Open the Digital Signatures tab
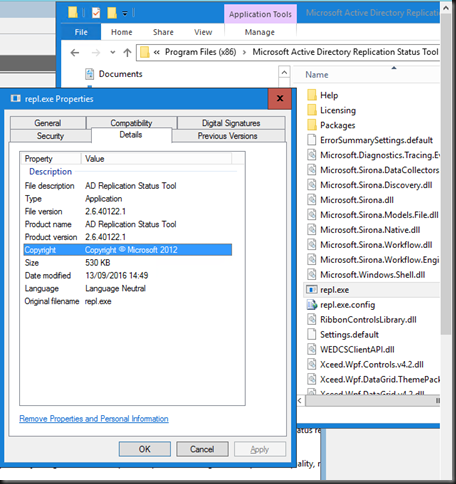Viewport: 456px width, 484px height. (231, 123)
